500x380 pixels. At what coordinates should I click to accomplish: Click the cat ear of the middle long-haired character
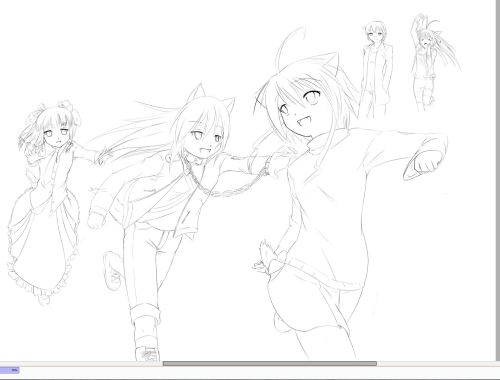[x=197, y=93]
